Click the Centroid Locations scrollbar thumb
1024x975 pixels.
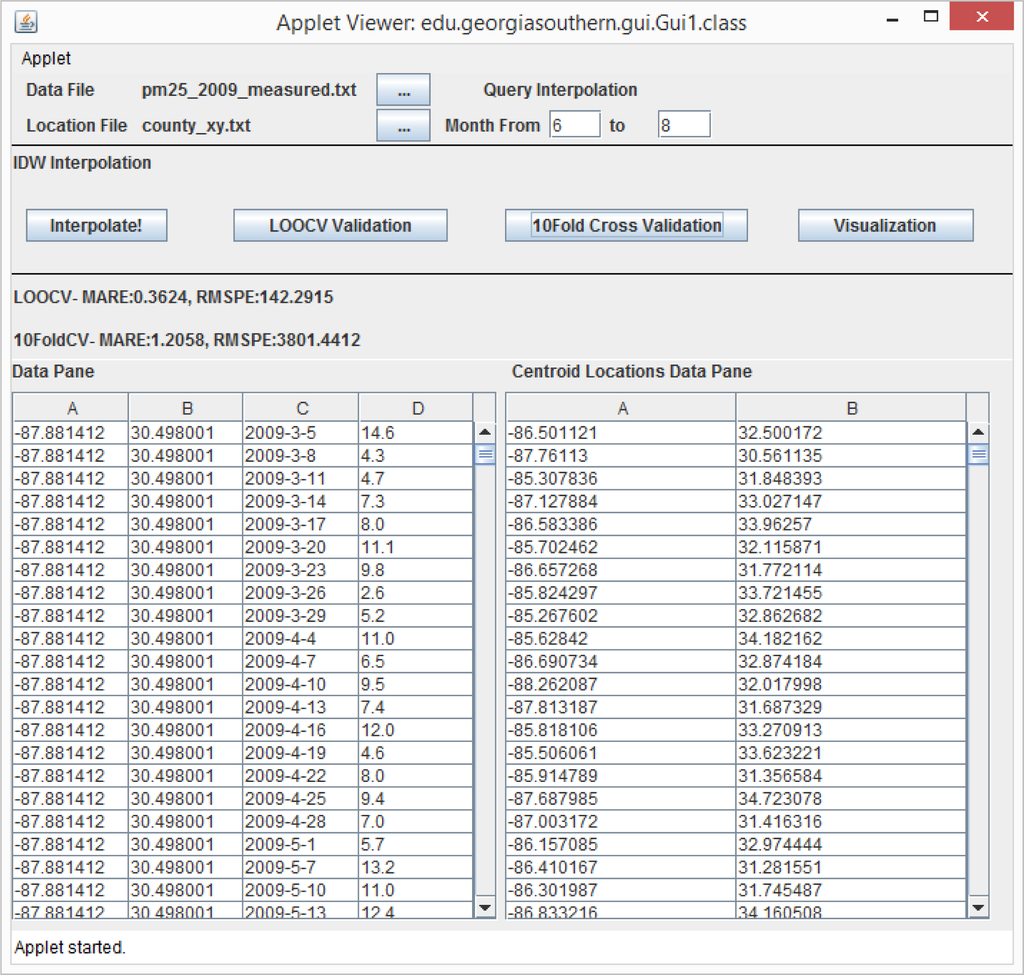tap(979, 454)
